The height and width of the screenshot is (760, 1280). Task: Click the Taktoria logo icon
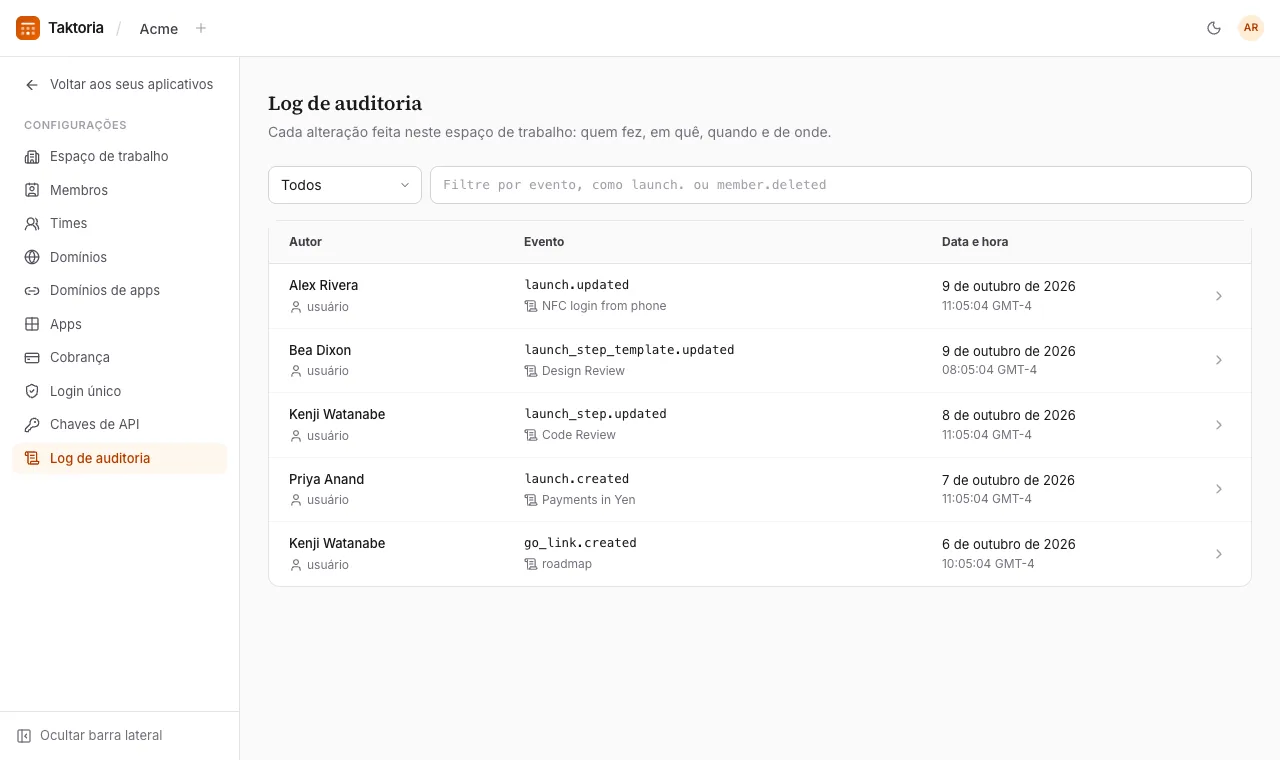(28, 28)
